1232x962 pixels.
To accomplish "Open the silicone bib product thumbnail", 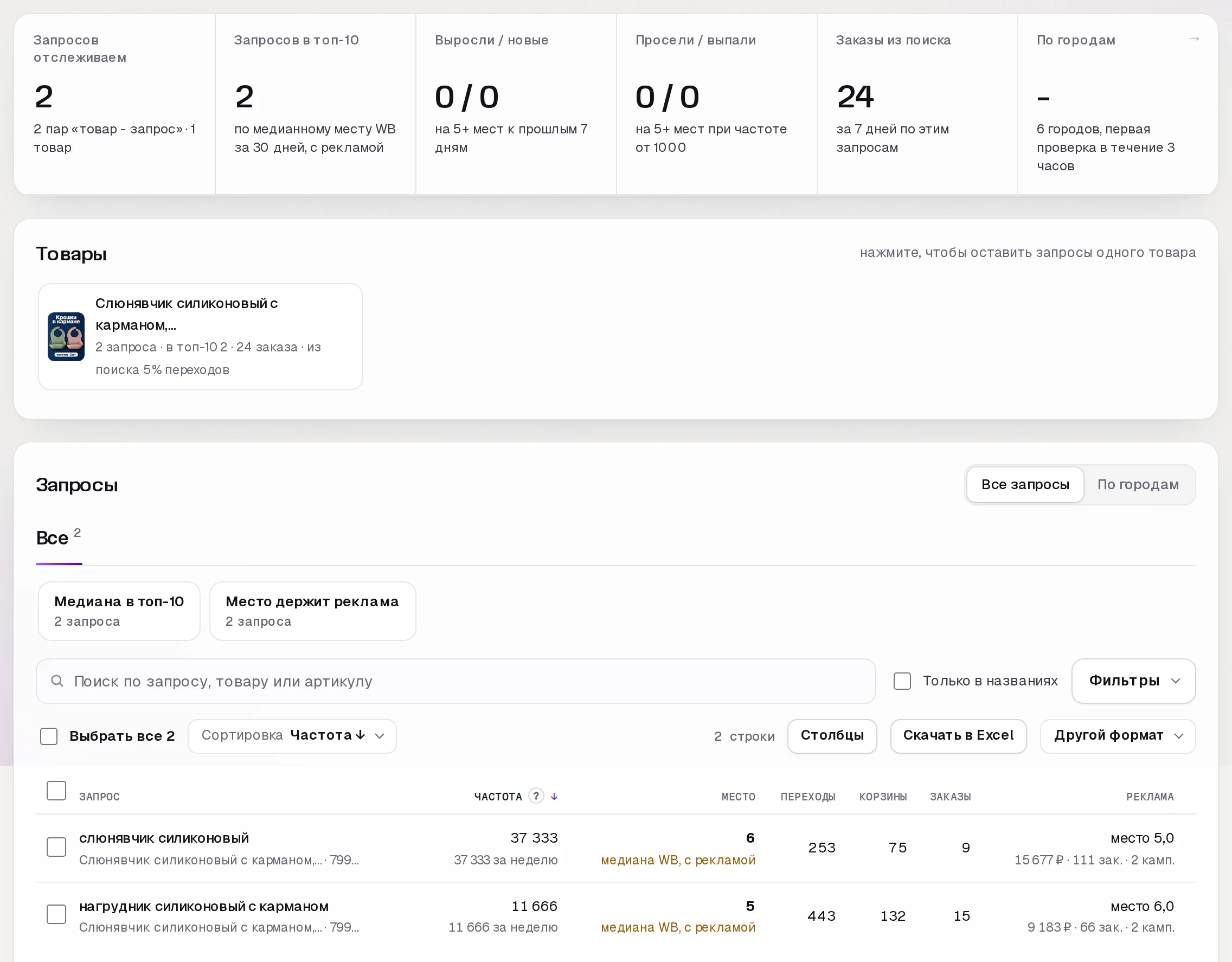I will pyautogui.click(x=66, y=336).
